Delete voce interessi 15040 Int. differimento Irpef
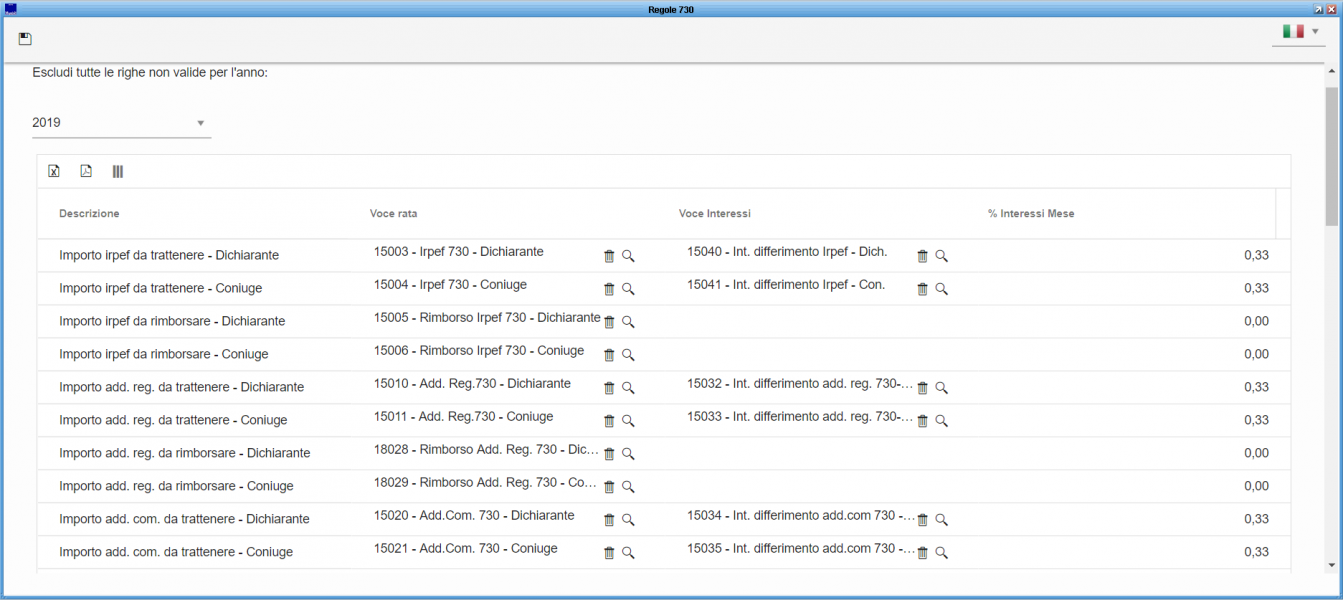 coord(922,256)
